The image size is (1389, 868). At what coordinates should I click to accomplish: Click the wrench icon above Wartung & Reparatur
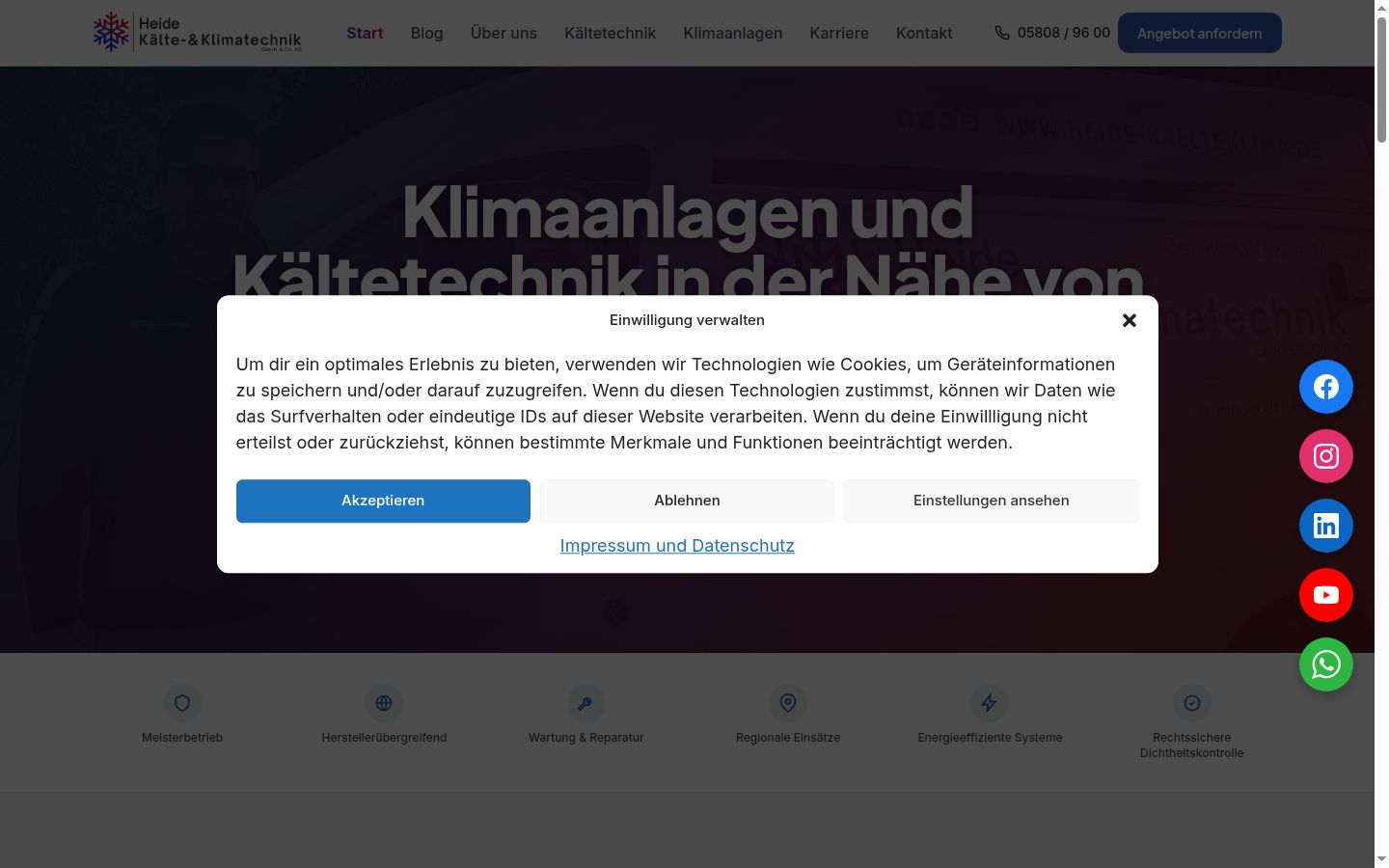pos(586,703)
